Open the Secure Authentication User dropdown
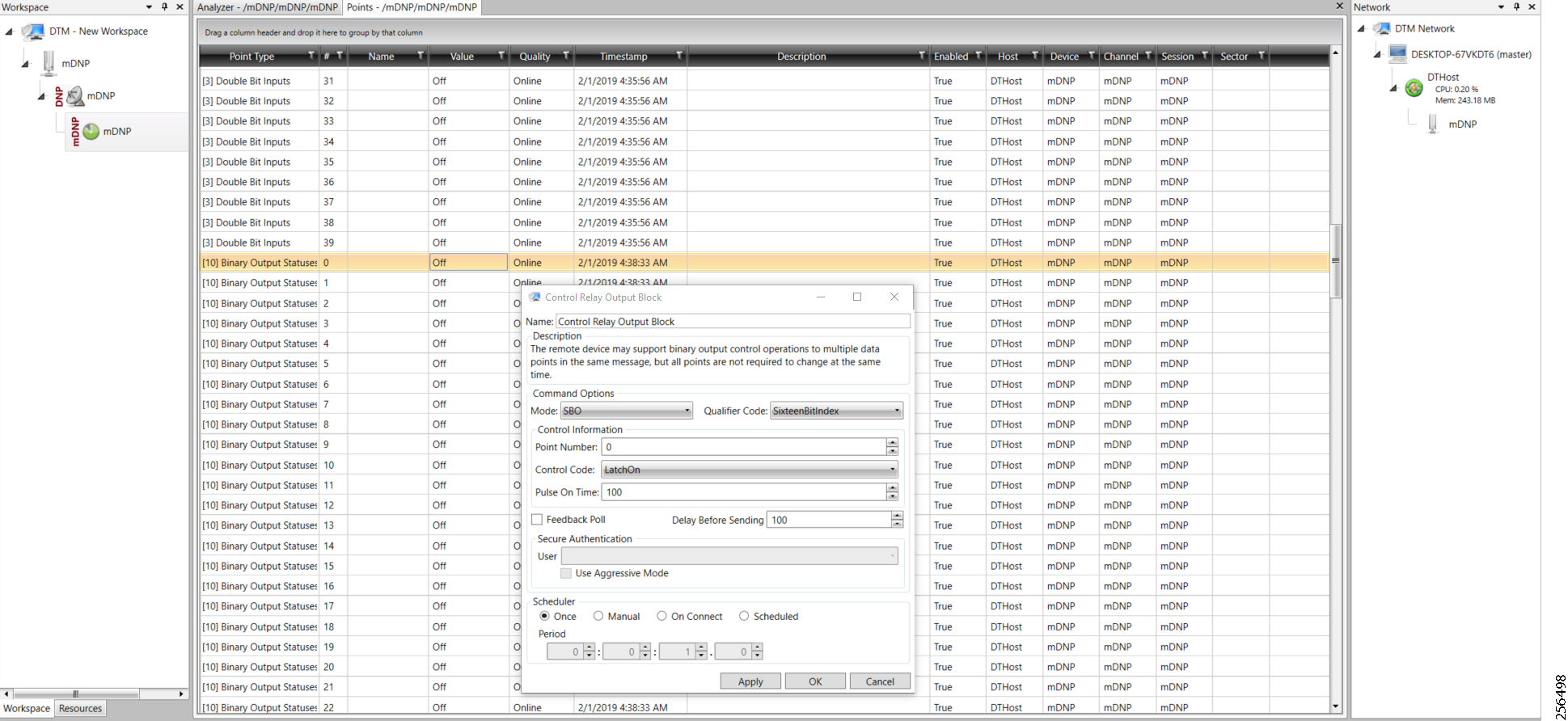1568x721 pixels. (729, 556)
